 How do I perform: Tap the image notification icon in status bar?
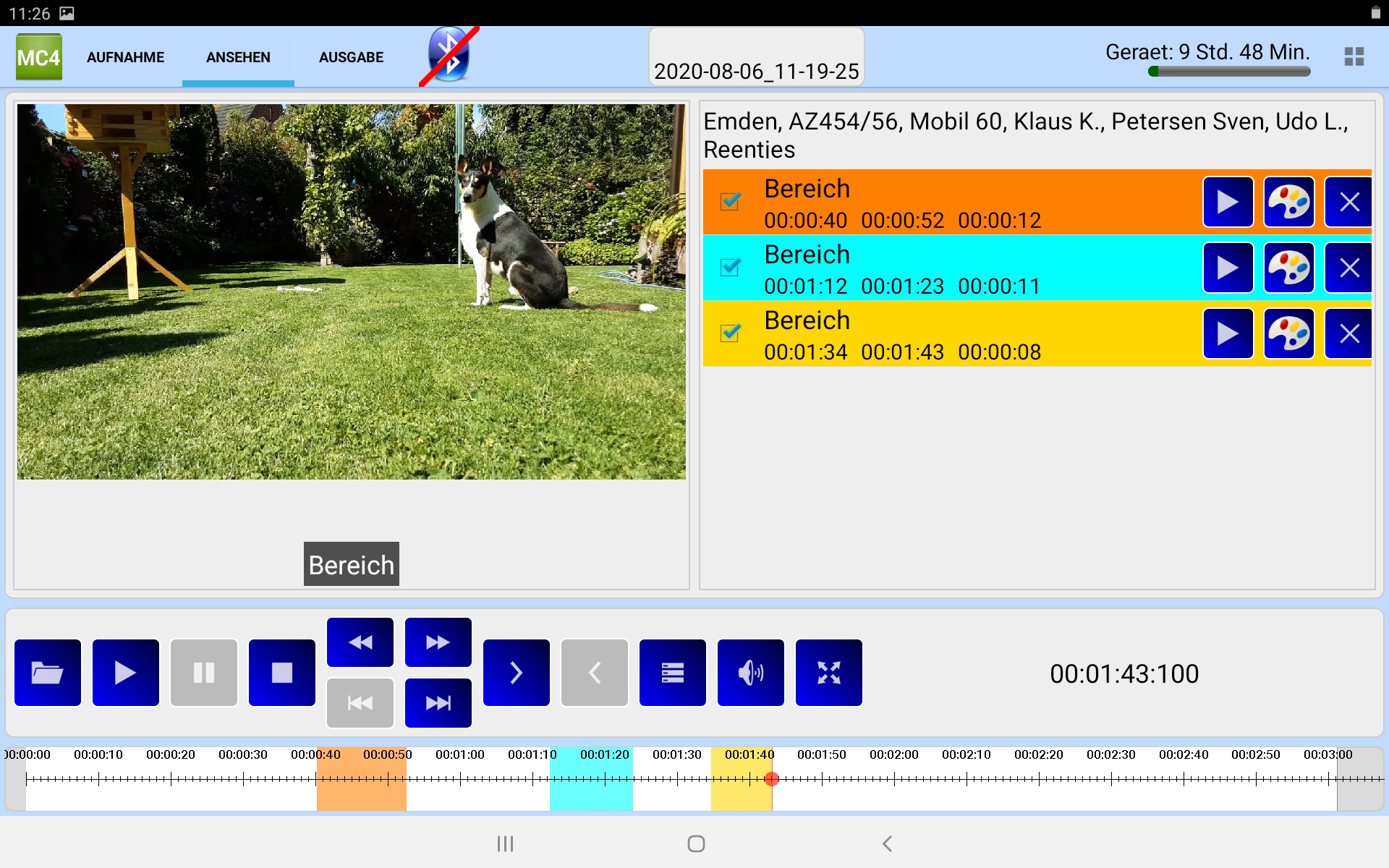pos(67,13)
